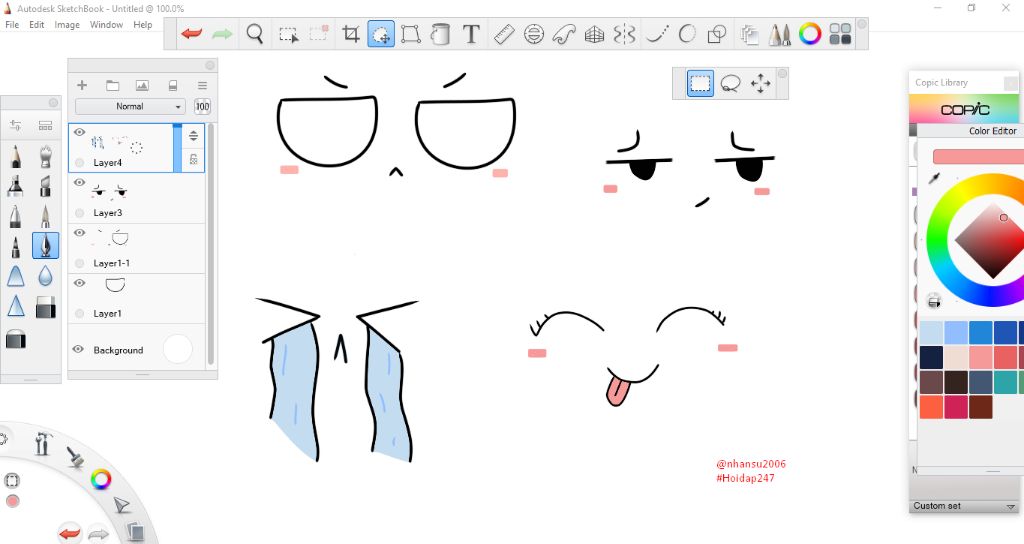Toggle the Symmetry tool

tap(624, 34)
